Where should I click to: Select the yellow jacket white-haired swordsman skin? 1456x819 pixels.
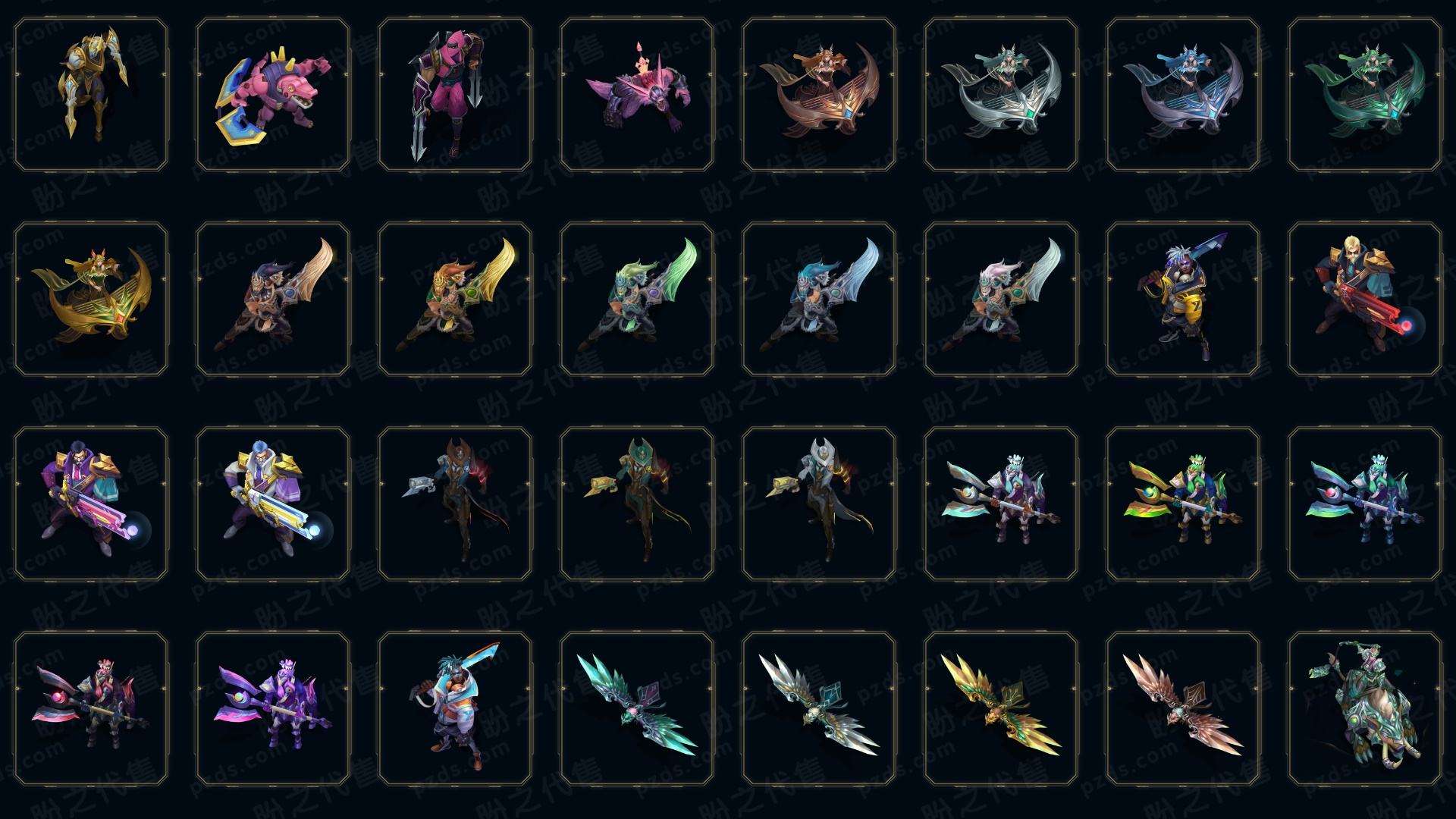1183,299
